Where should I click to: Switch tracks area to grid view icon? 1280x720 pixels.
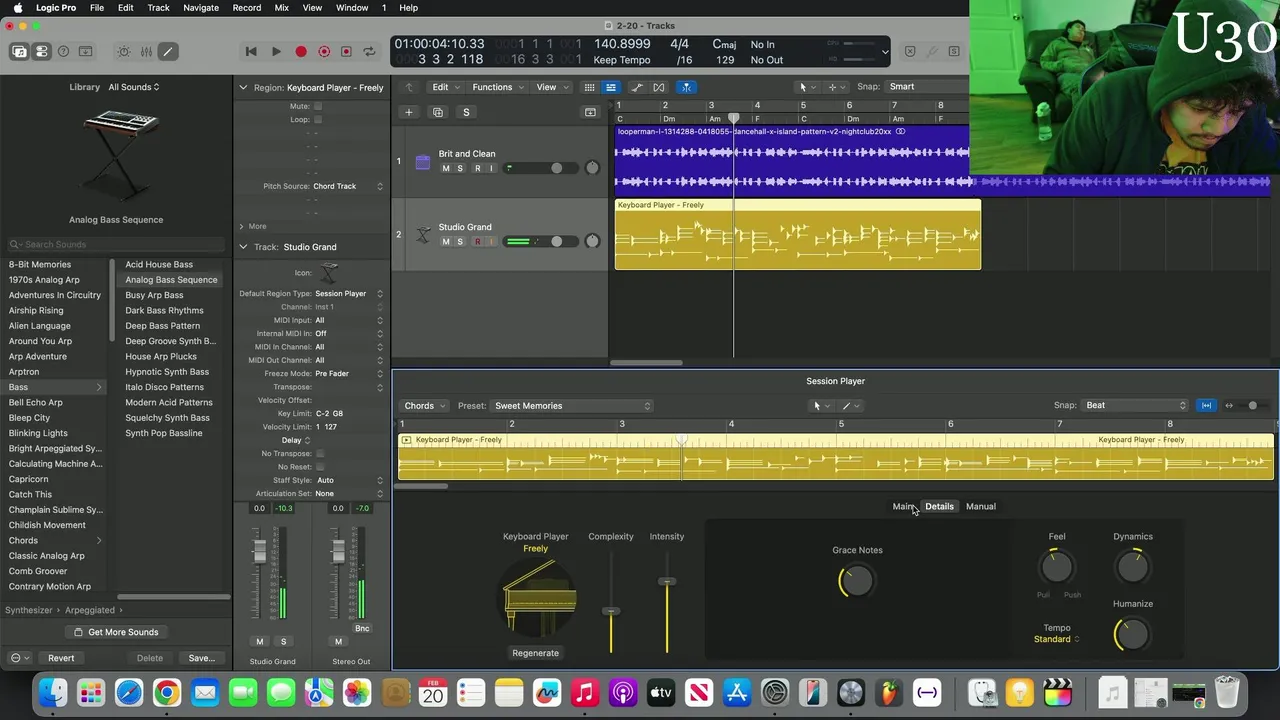[590, 87]
